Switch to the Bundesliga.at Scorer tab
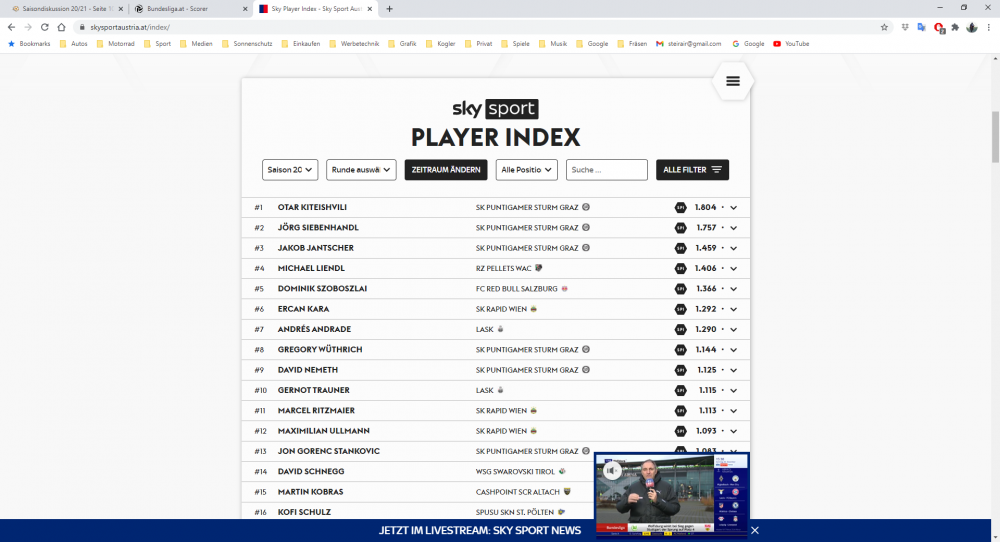The width and height of the screenshot is (1000, 542). (190, 9)
